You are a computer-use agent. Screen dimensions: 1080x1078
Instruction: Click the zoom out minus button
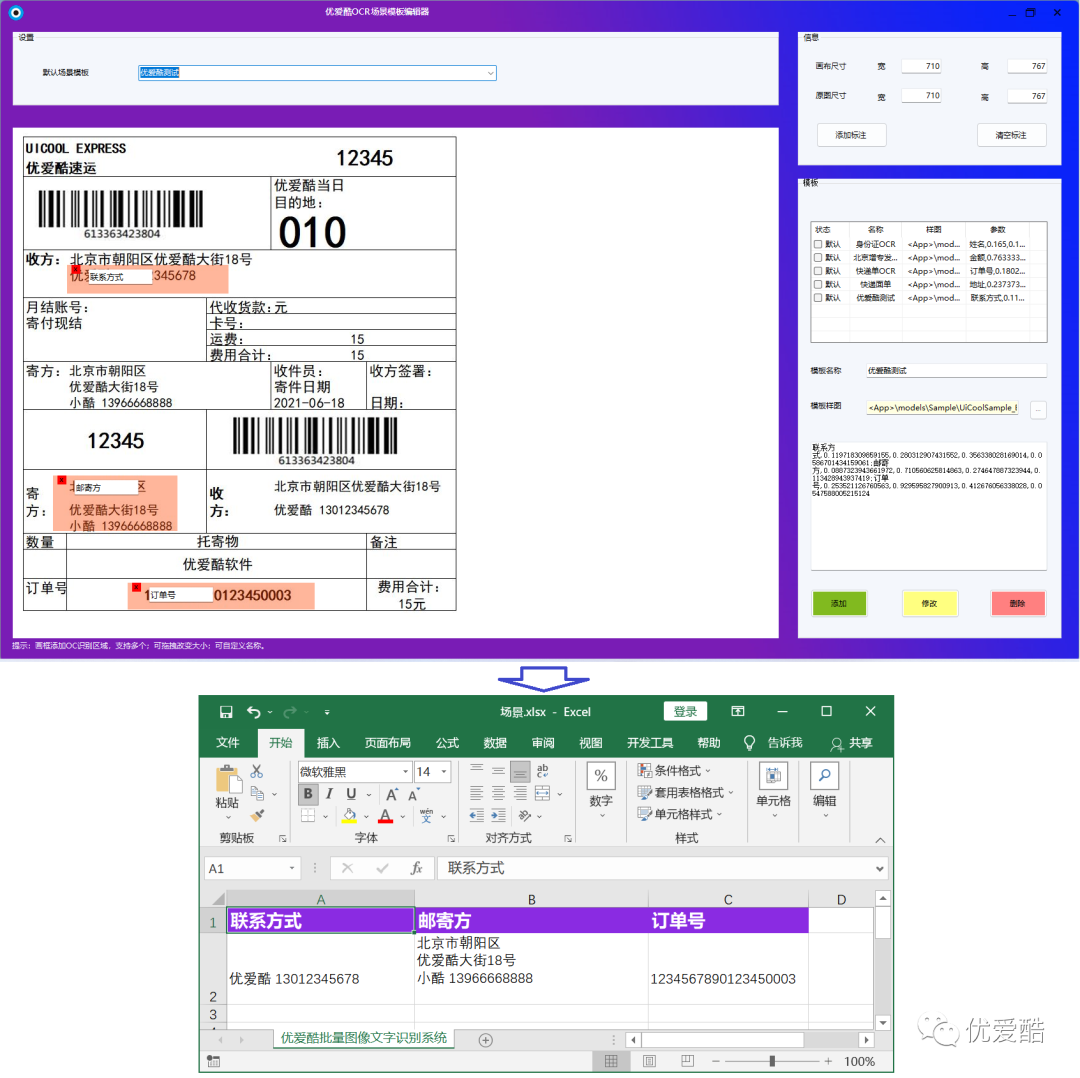(716, 1061)
